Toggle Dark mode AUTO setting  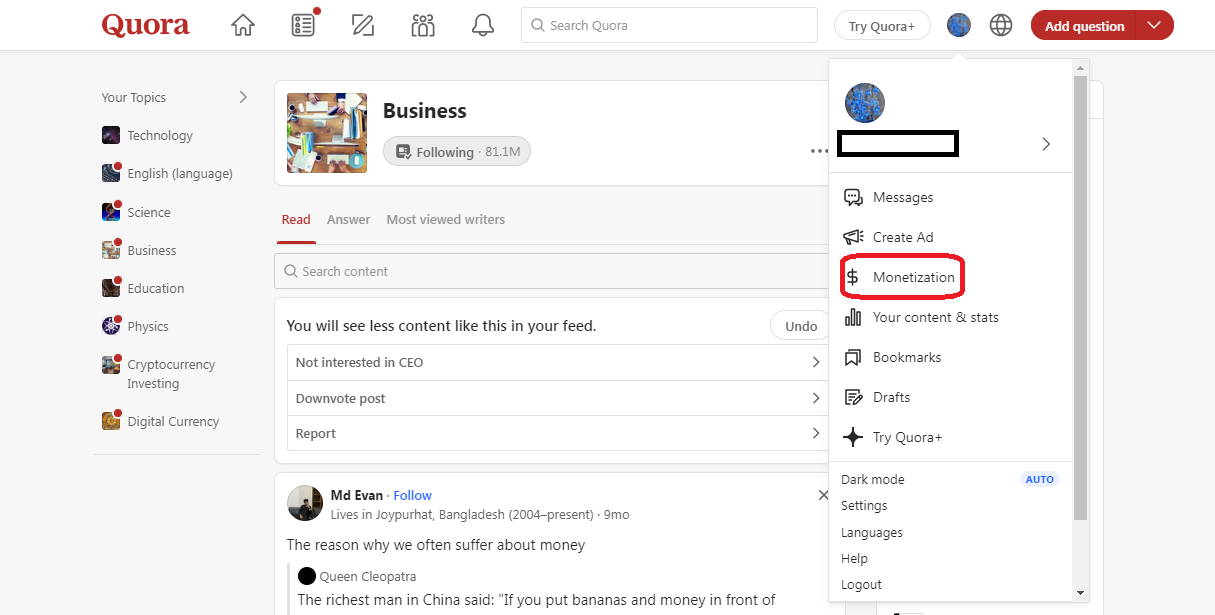tap(1039, 480)
